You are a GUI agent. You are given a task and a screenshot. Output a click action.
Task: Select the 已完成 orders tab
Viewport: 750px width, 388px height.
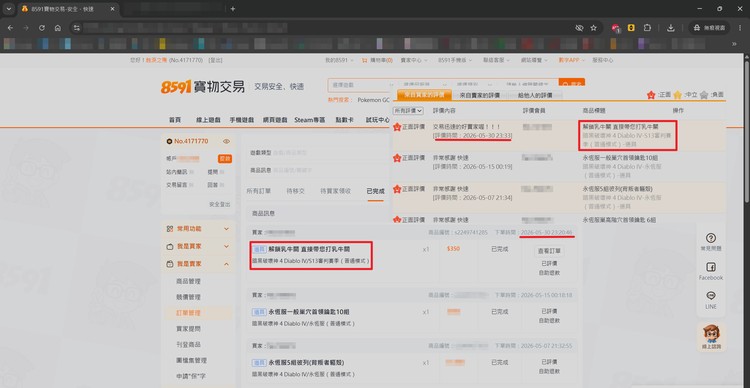pos(375,191)
